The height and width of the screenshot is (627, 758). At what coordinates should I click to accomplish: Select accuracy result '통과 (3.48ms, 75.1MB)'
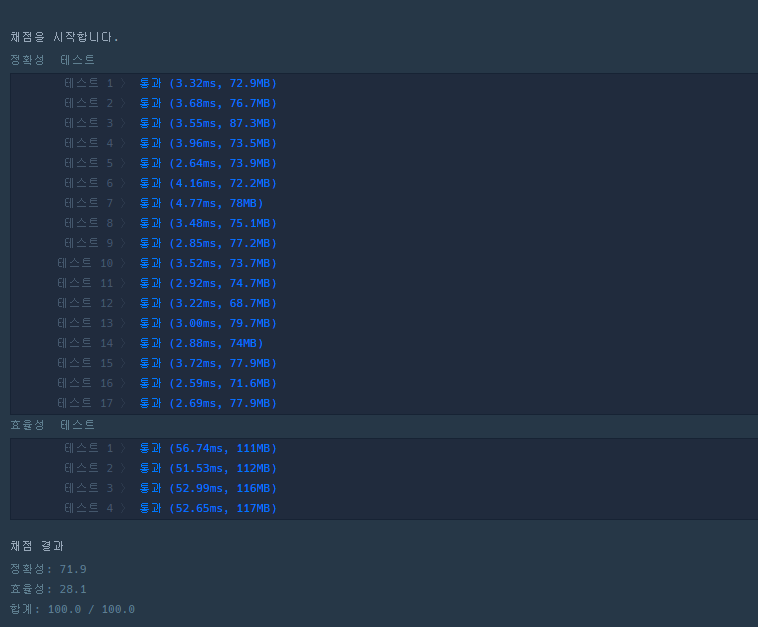[208, 223]
